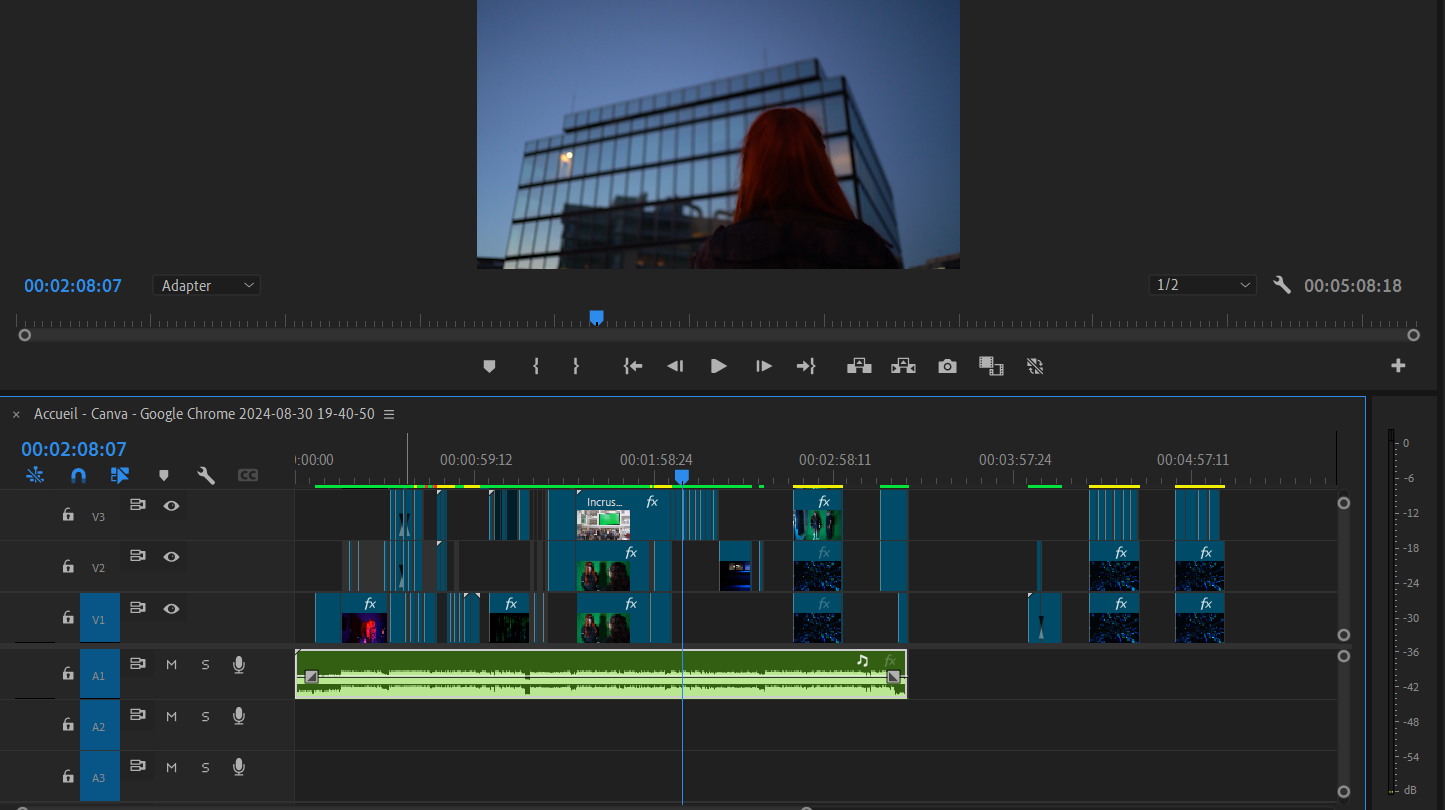The height and width of the screenshot is (810, 1445).
Task: Solo audio track A2
Action: 205,715
